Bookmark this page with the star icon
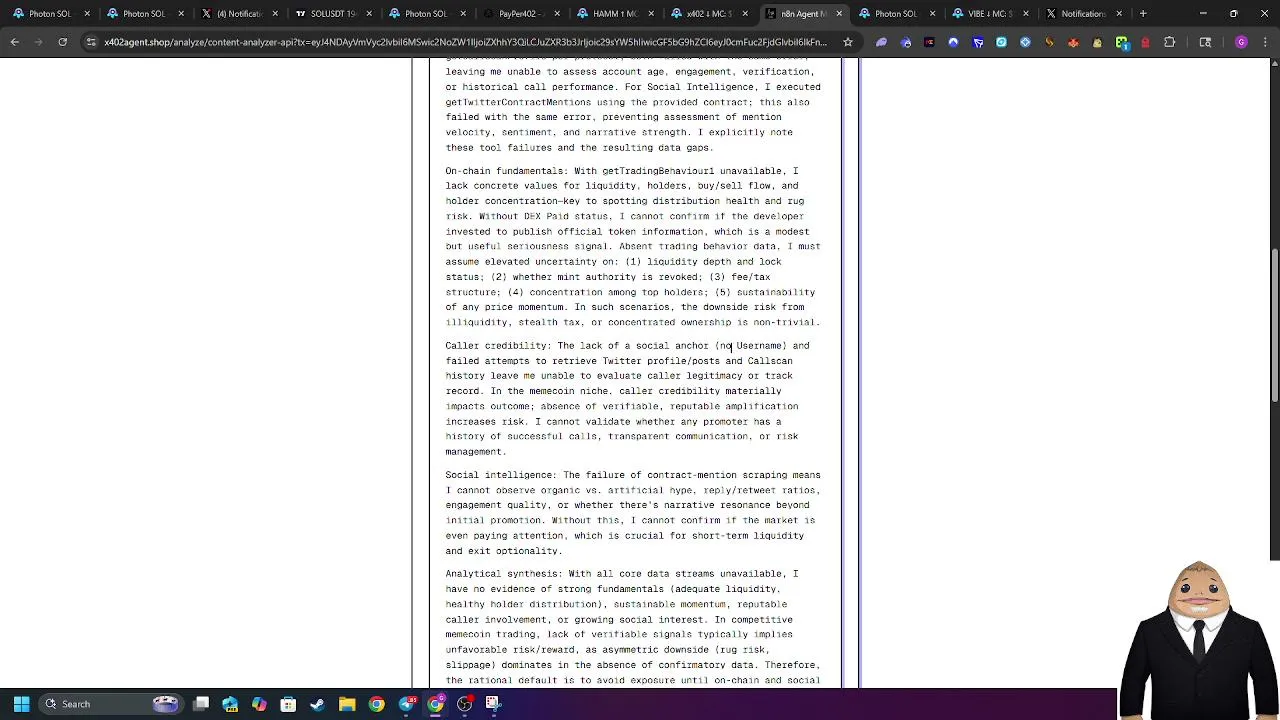Screen dimensions: 1280x720 pyautogui.click(x=848, y=42)
